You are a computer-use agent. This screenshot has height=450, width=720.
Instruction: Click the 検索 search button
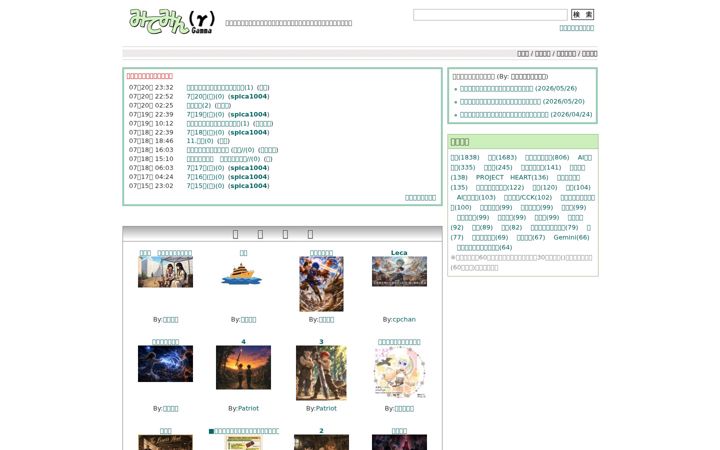(582, 15)
